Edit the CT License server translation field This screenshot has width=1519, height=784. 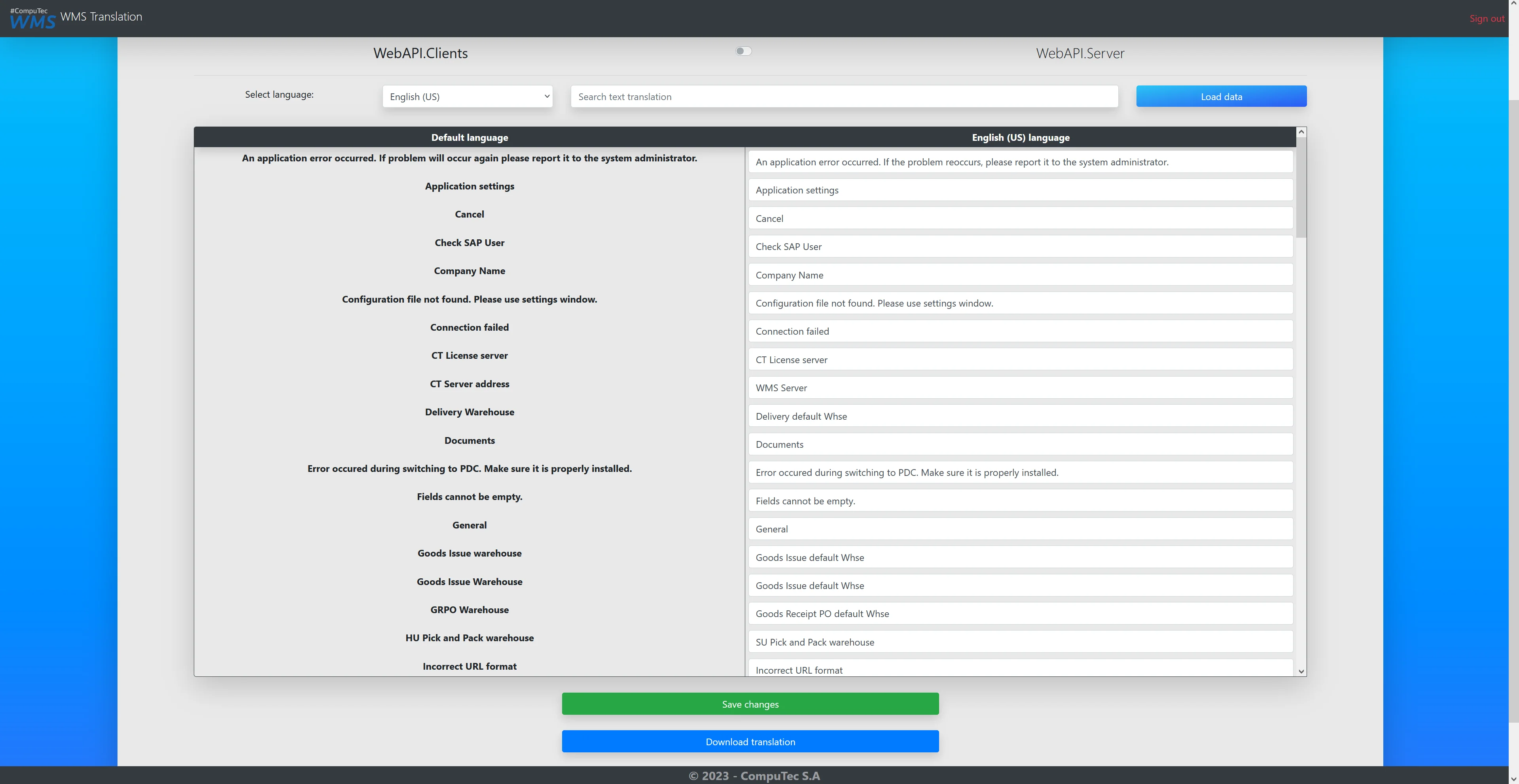point(1020,360)
